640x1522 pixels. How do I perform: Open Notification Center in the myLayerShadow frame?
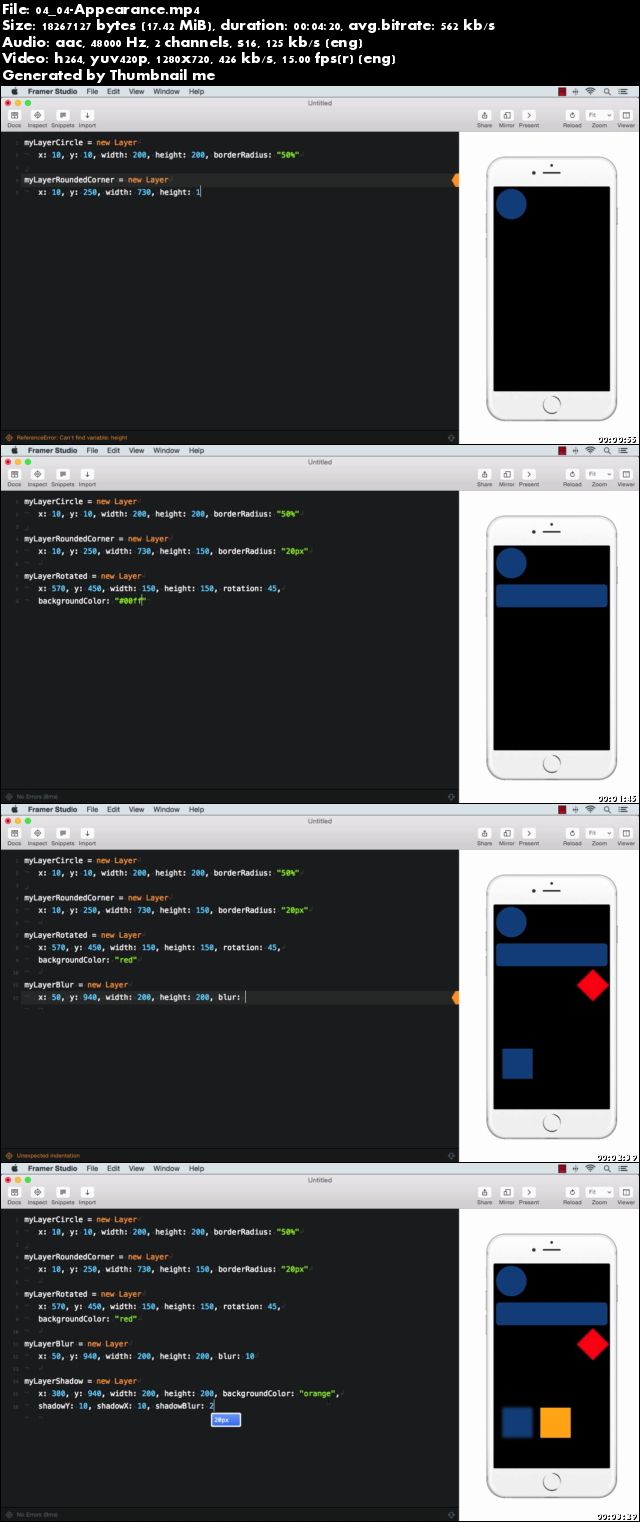[625, 1168]
